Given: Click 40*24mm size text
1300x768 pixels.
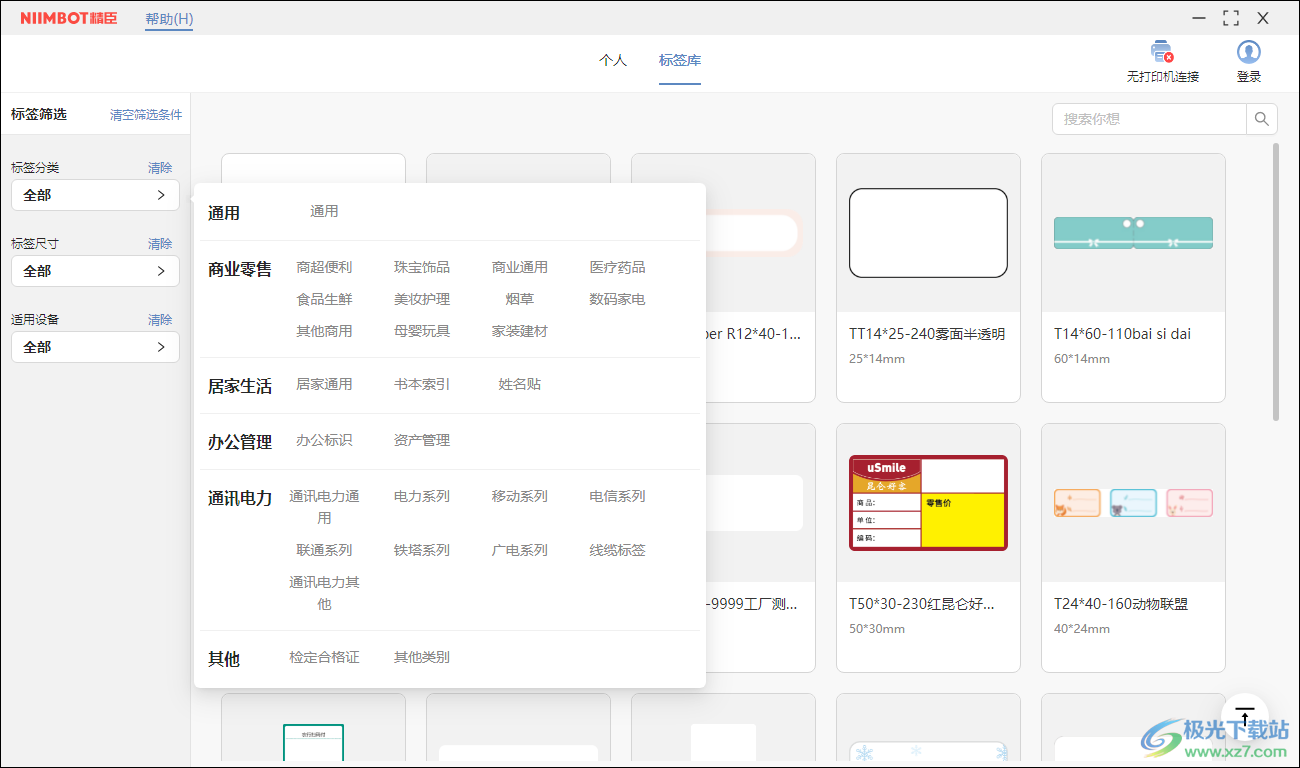Looking at the screenshot, I should [x=1082, y=629].
